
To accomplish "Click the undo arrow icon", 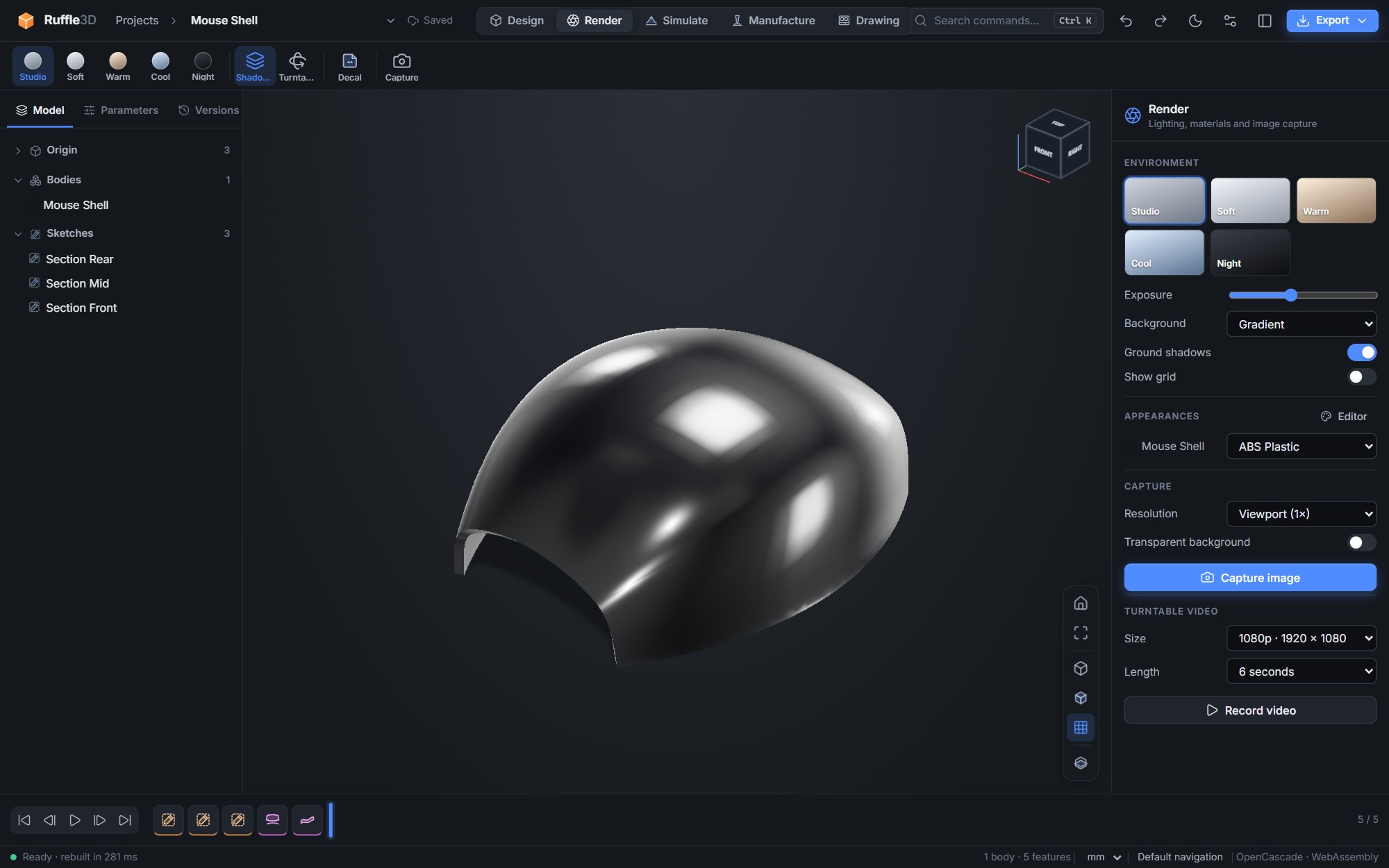I will pos(1126,21).
